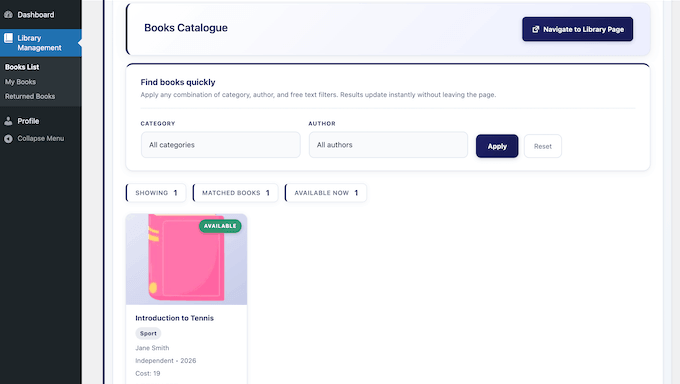Click the external link icon on Navigate button
Viewport: 680px width, 384px height.
(536, 29)
